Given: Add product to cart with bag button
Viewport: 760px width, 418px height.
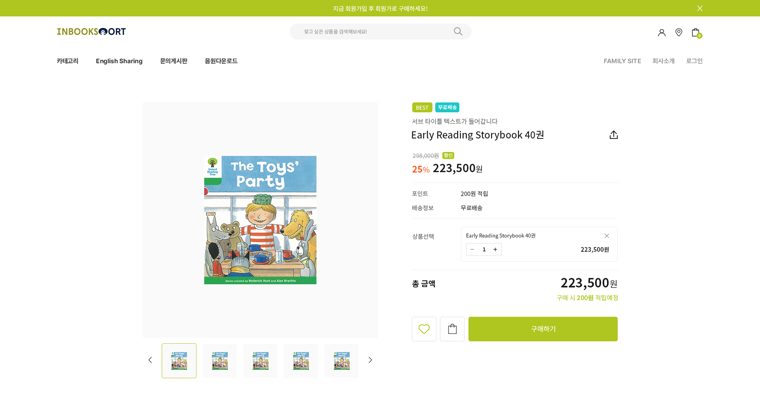Looking at the screenshot, I should pos(452,329).
